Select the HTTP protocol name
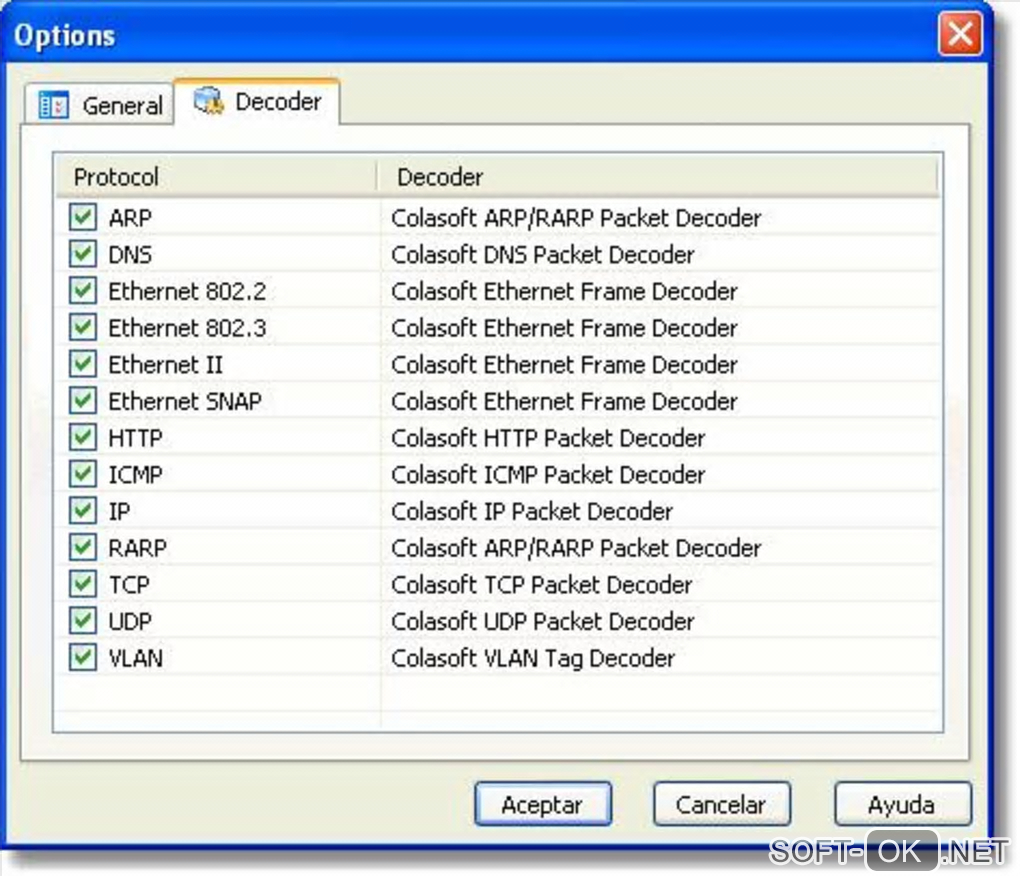The width and height of the screenshot is (1020, 876). click(135, 438)
